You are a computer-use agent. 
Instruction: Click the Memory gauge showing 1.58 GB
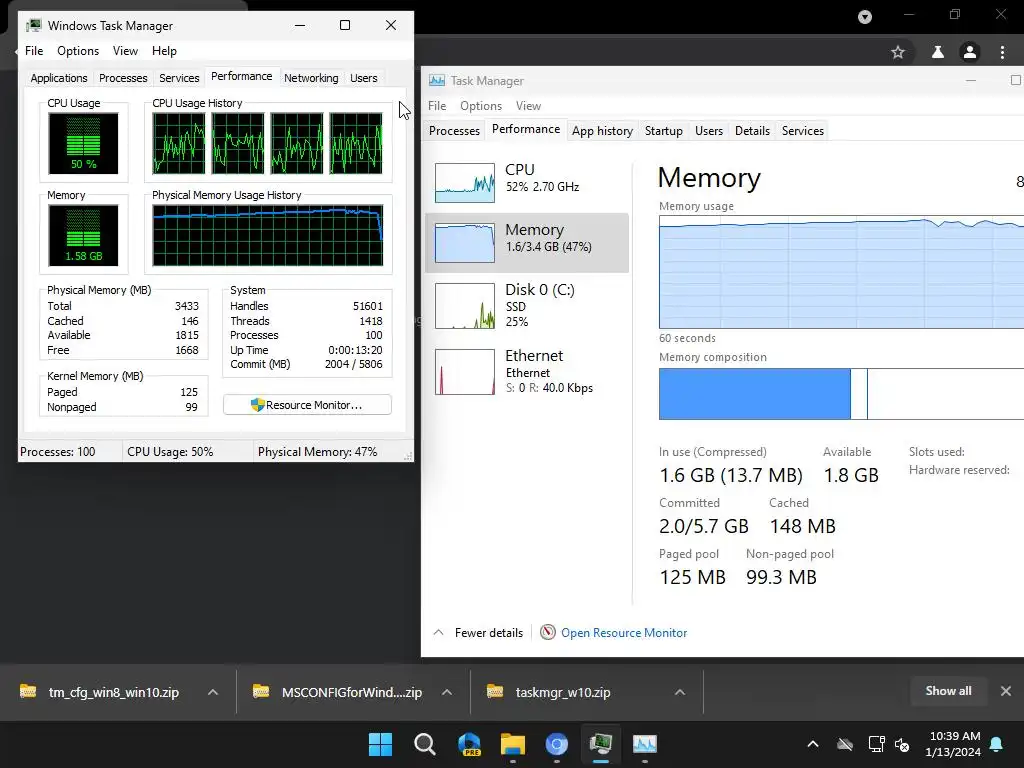(x=83, y=235)
